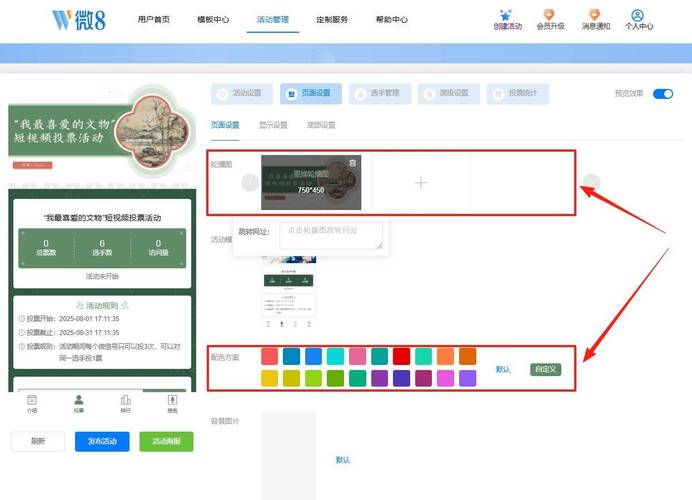Click the 访问量 stat in preview
Image resolution: width=692 pixels, height=500 pixels.
[x=158, y=248]
